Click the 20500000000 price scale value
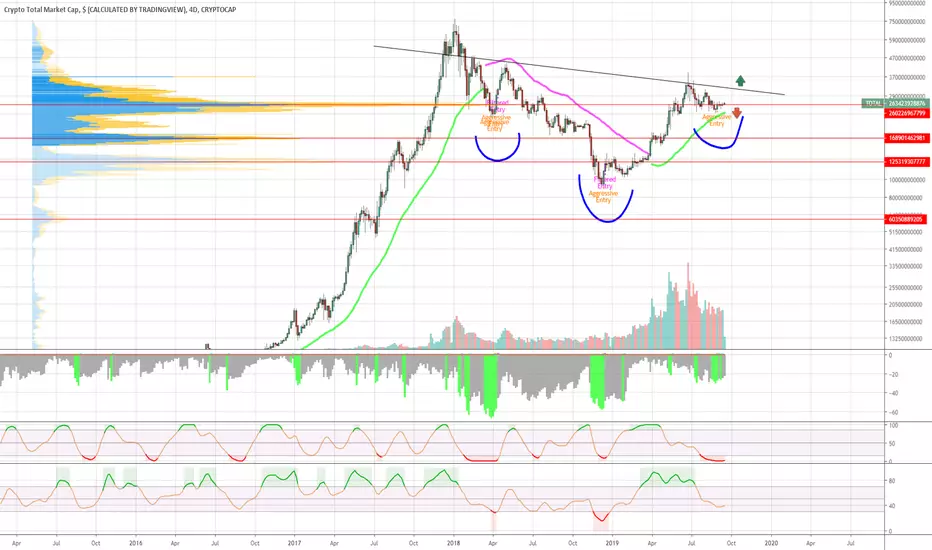Image resolution: width=932 pixels, height=550 pixels. 906,304
